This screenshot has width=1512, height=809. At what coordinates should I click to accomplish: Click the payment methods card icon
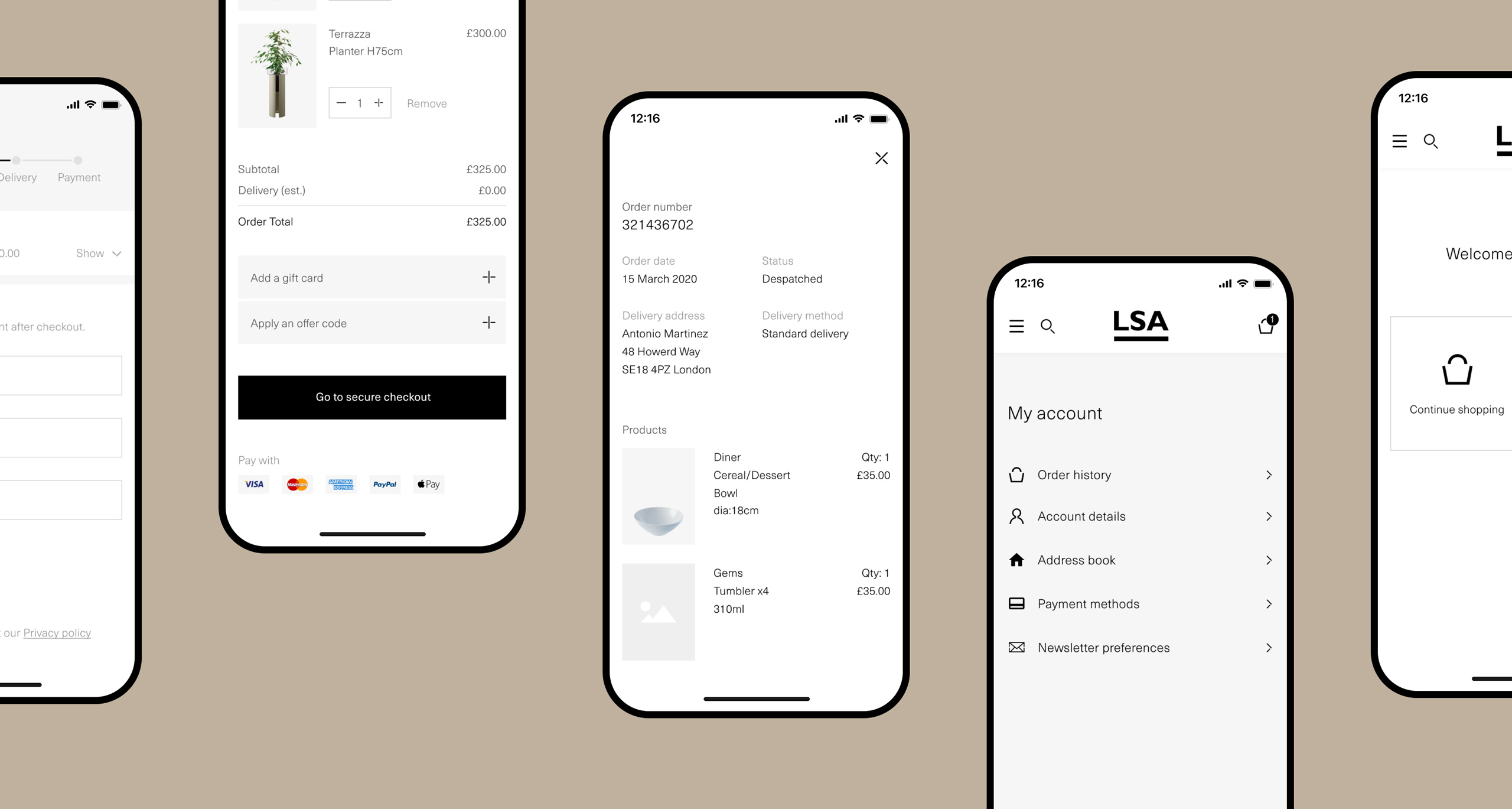coord(1017,602)
